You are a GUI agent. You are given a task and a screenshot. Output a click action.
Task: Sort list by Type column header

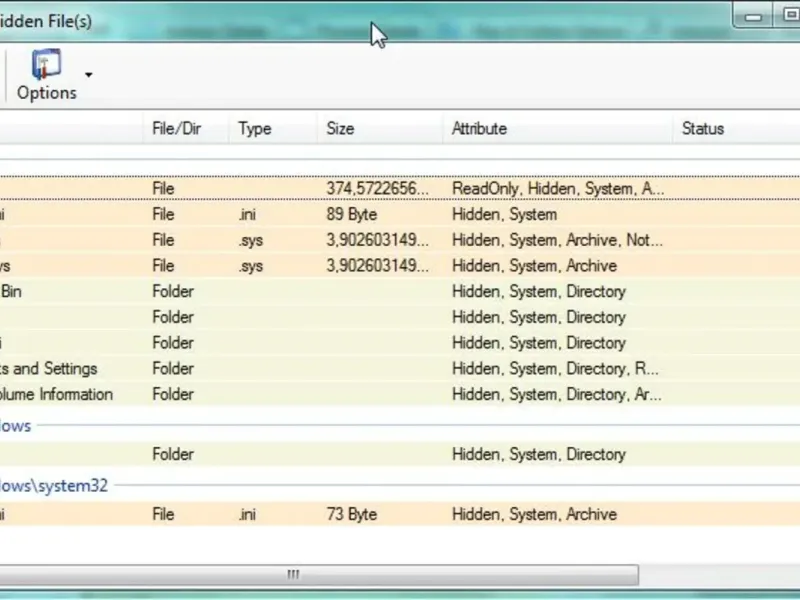point(255,129)
